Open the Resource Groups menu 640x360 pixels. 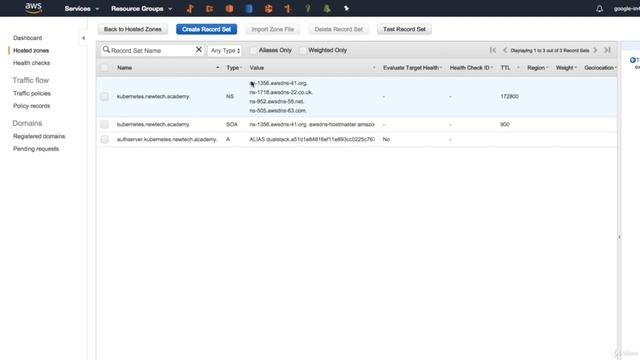[x=142, y=9]
